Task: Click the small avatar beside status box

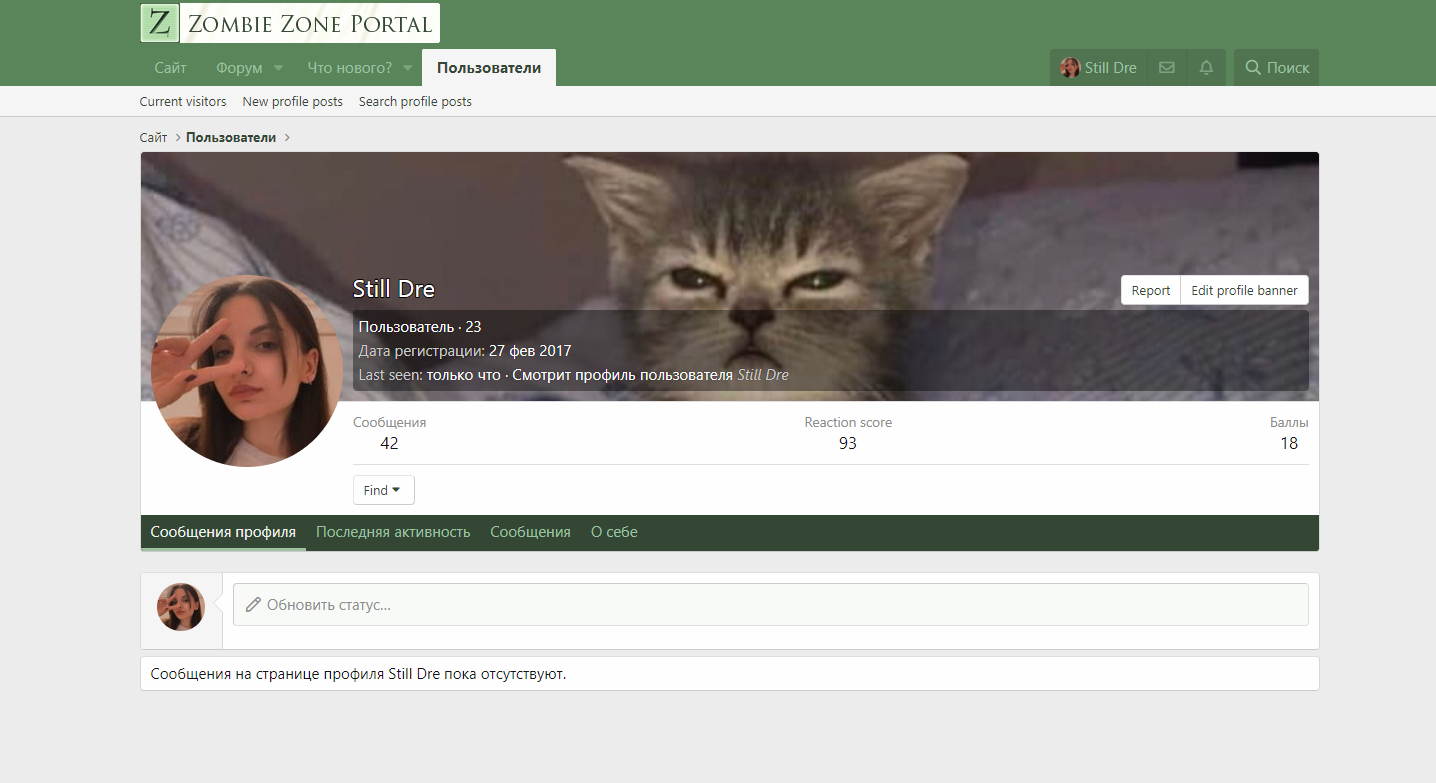Action: [x=181, y=607]
